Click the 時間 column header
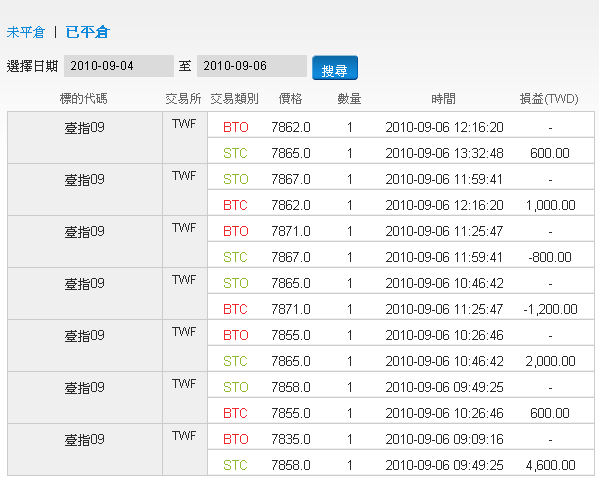This screenshot has width=599, height=483. [444, 99]
